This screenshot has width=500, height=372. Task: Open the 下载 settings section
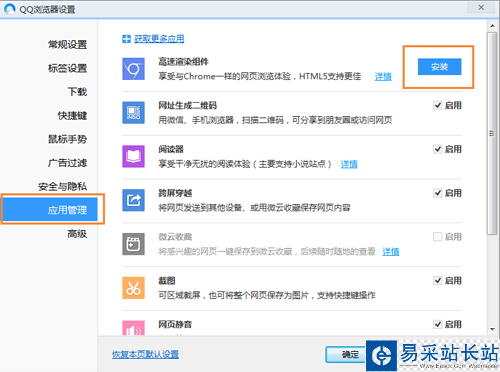(x=77, y=92)
